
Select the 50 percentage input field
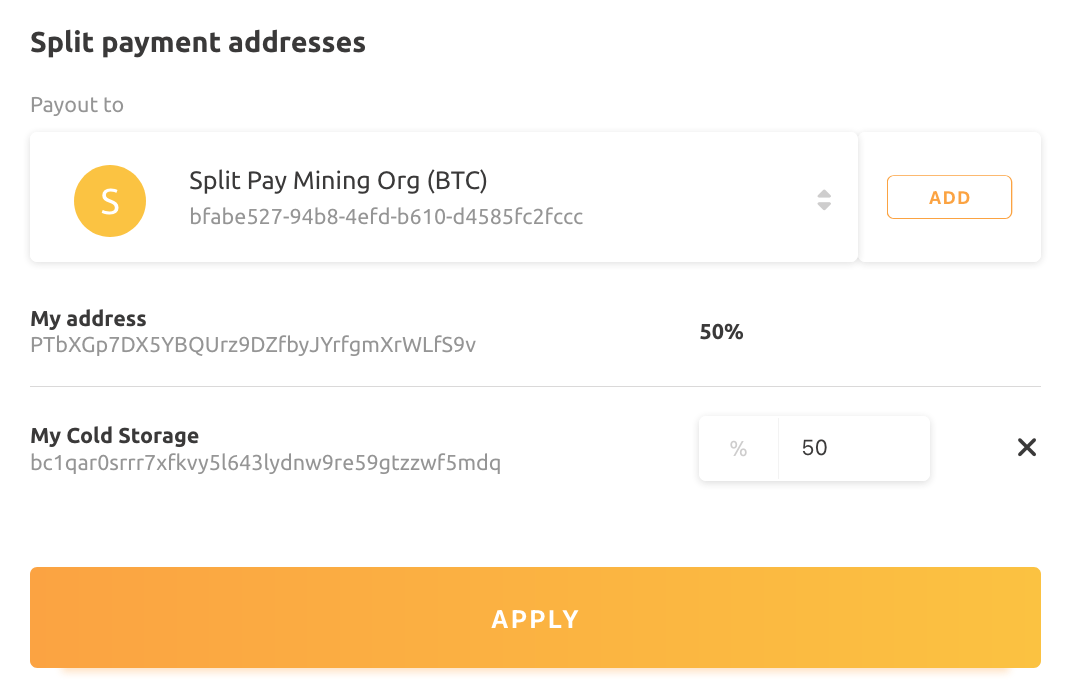pos(855,447)
